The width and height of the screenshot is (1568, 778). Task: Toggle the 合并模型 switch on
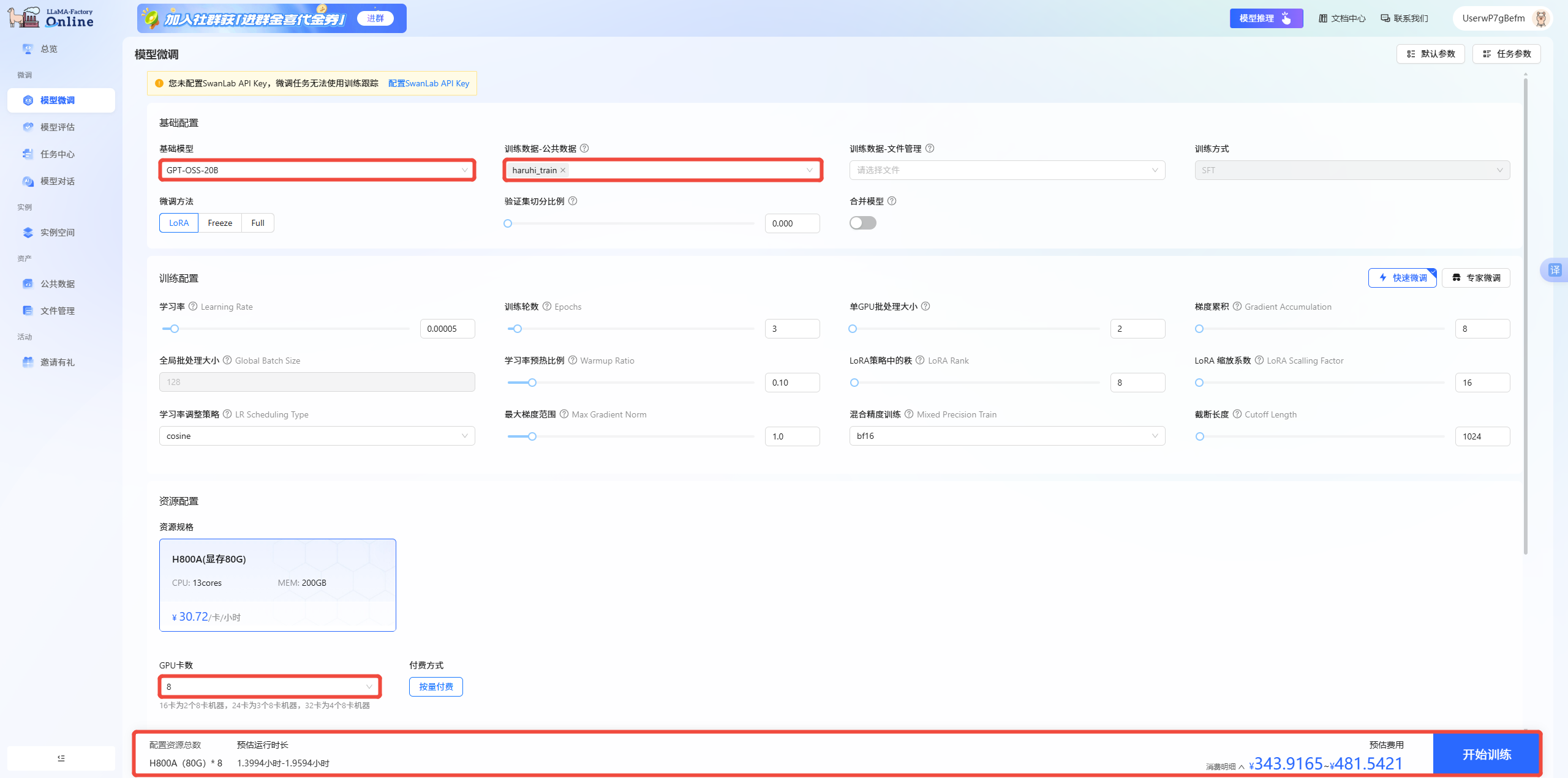(x=862, y=223)
